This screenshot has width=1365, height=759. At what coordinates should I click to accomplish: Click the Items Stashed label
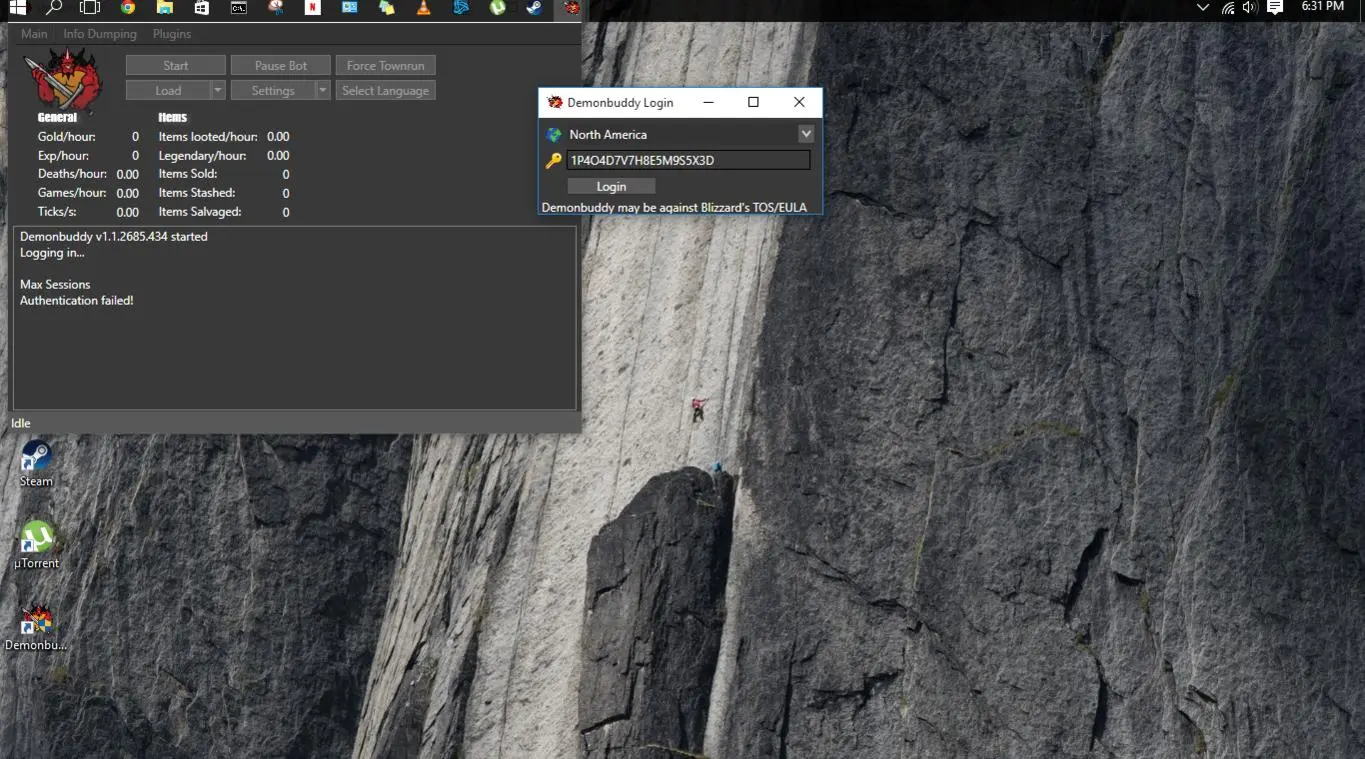pos(197,193)
